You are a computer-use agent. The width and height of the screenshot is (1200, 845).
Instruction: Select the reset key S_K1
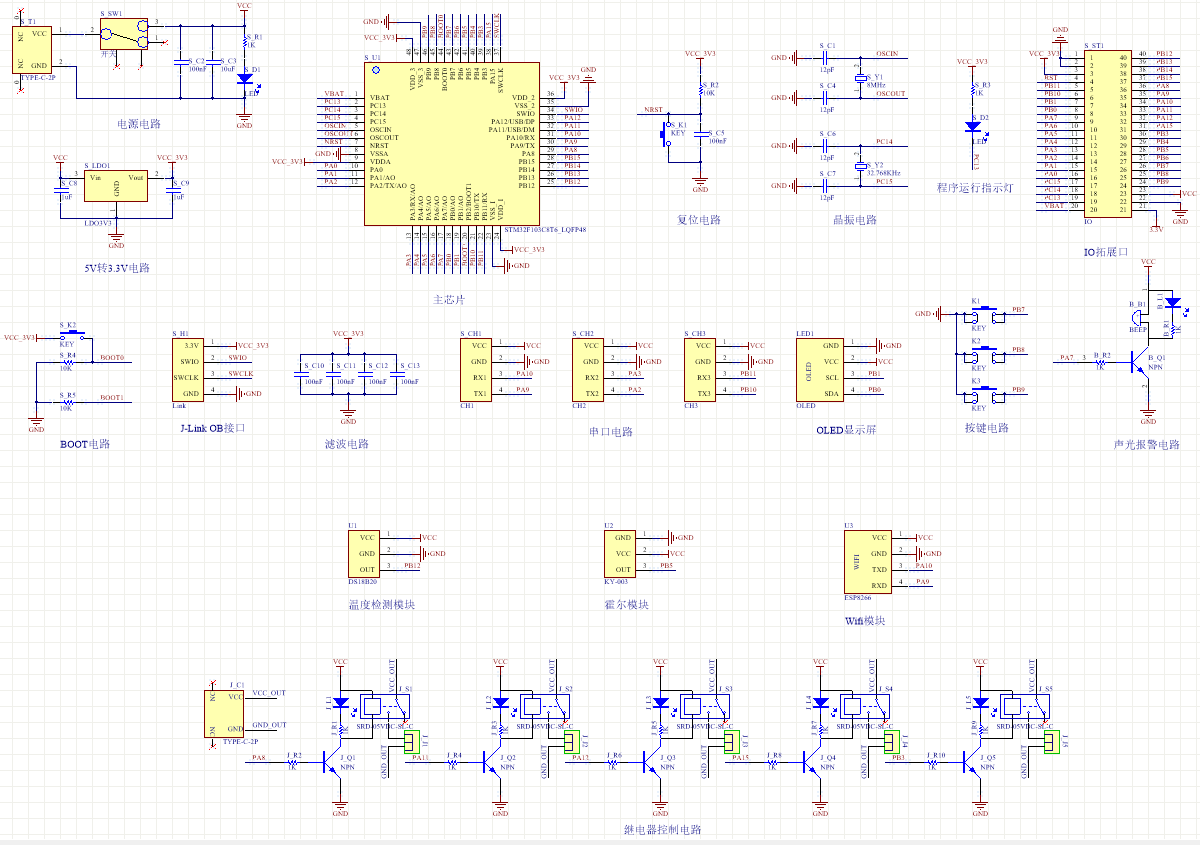[663, 133]
